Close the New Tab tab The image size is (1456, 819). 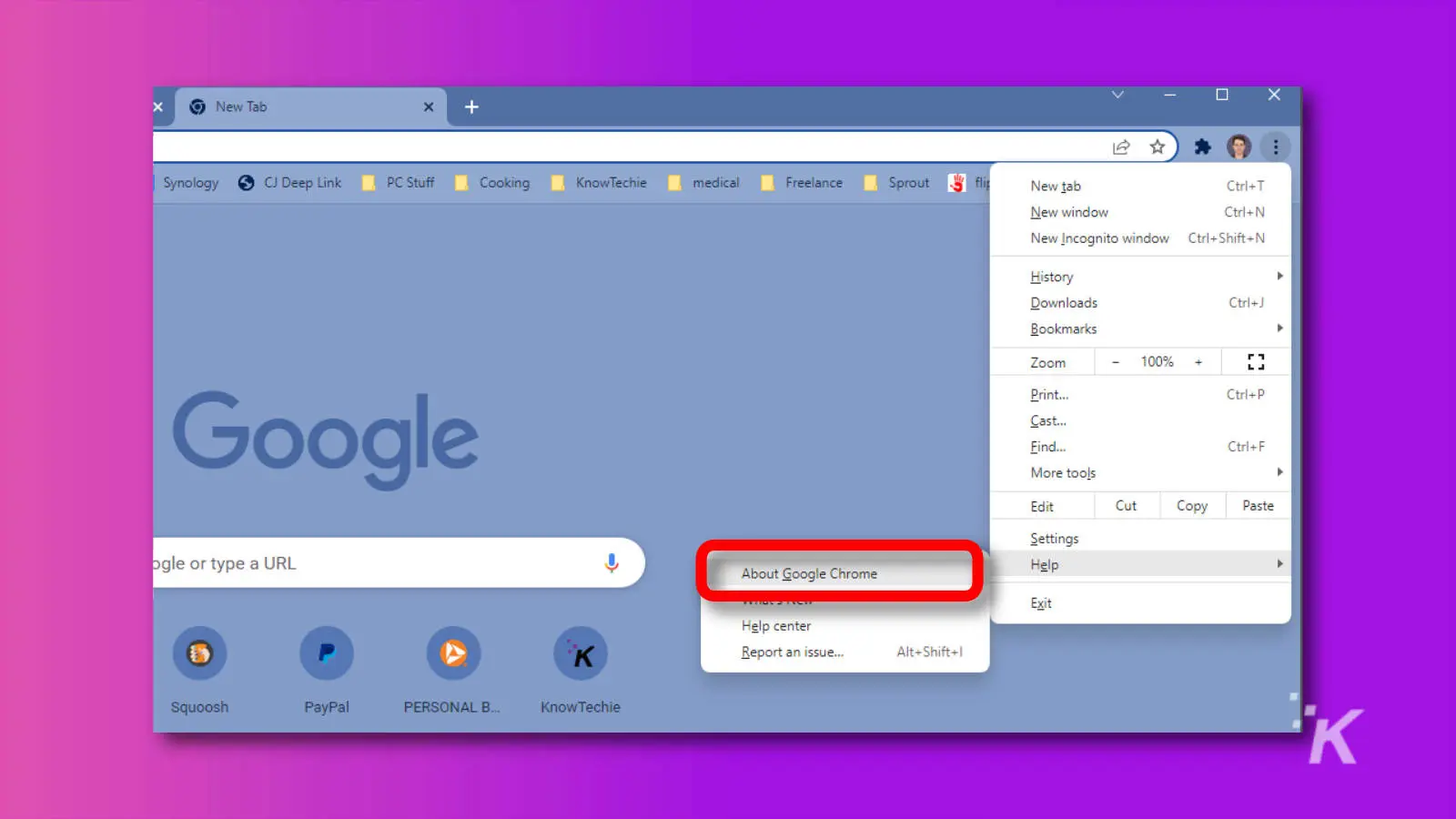pos(429,106)
